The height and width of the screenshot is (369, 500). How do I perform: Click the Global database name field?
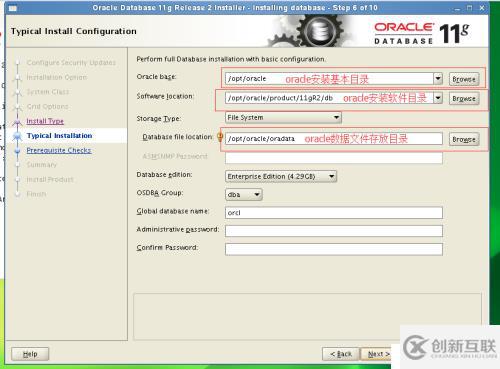[x=334, y=213]
